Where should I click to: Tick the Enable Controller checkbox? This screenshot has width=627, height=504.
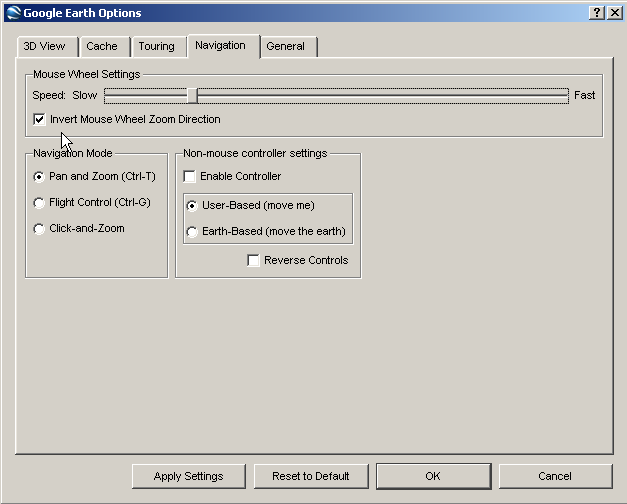click(189, 176)
